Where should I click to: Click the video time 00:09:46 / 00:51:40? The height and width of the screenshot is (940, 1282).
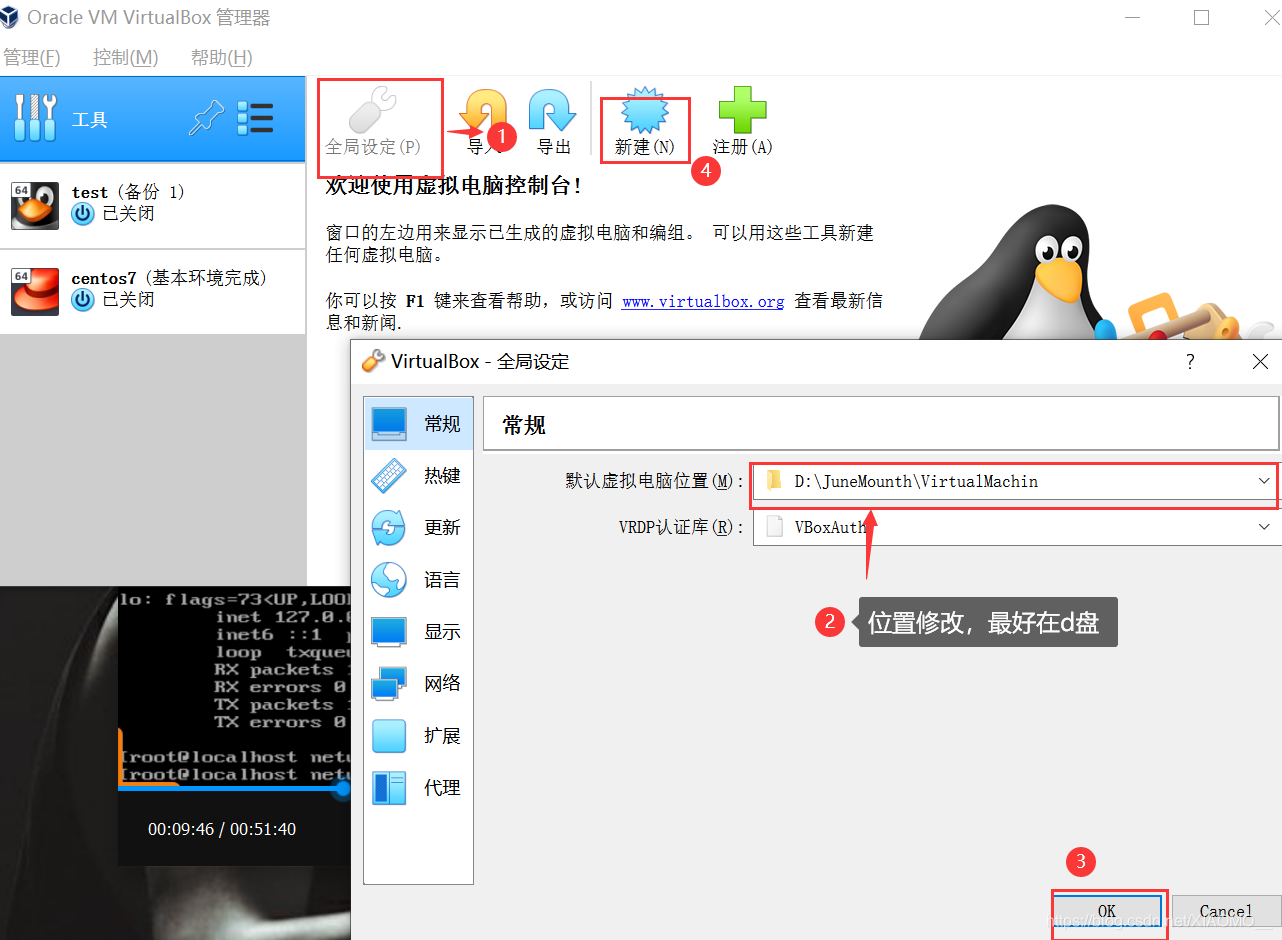(222, 829)
